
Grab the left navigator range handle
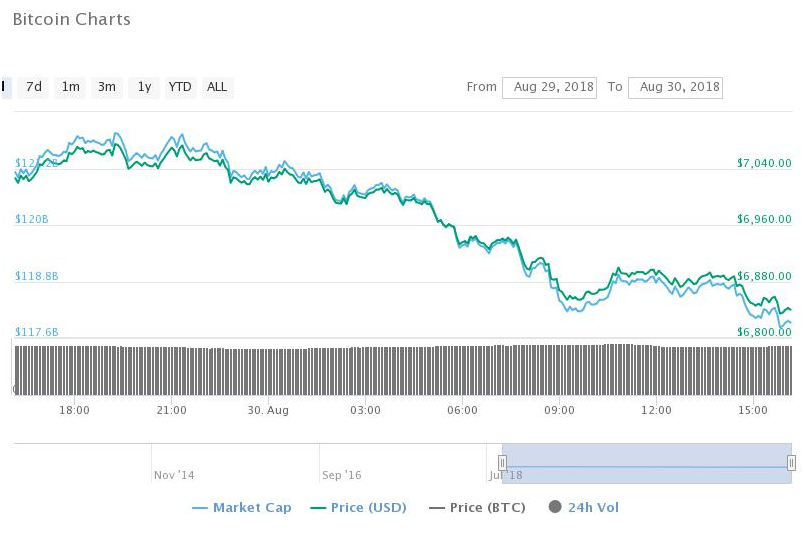(x=503, y=463)
